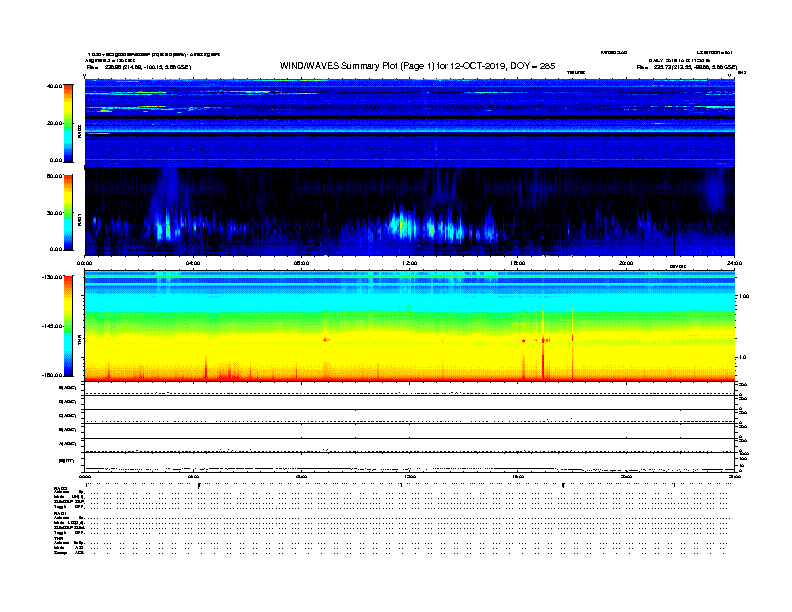The height and width of the screenshot is (612, 792).
Task: Click the 40.00 color bar label
Action: coord(54,86)
